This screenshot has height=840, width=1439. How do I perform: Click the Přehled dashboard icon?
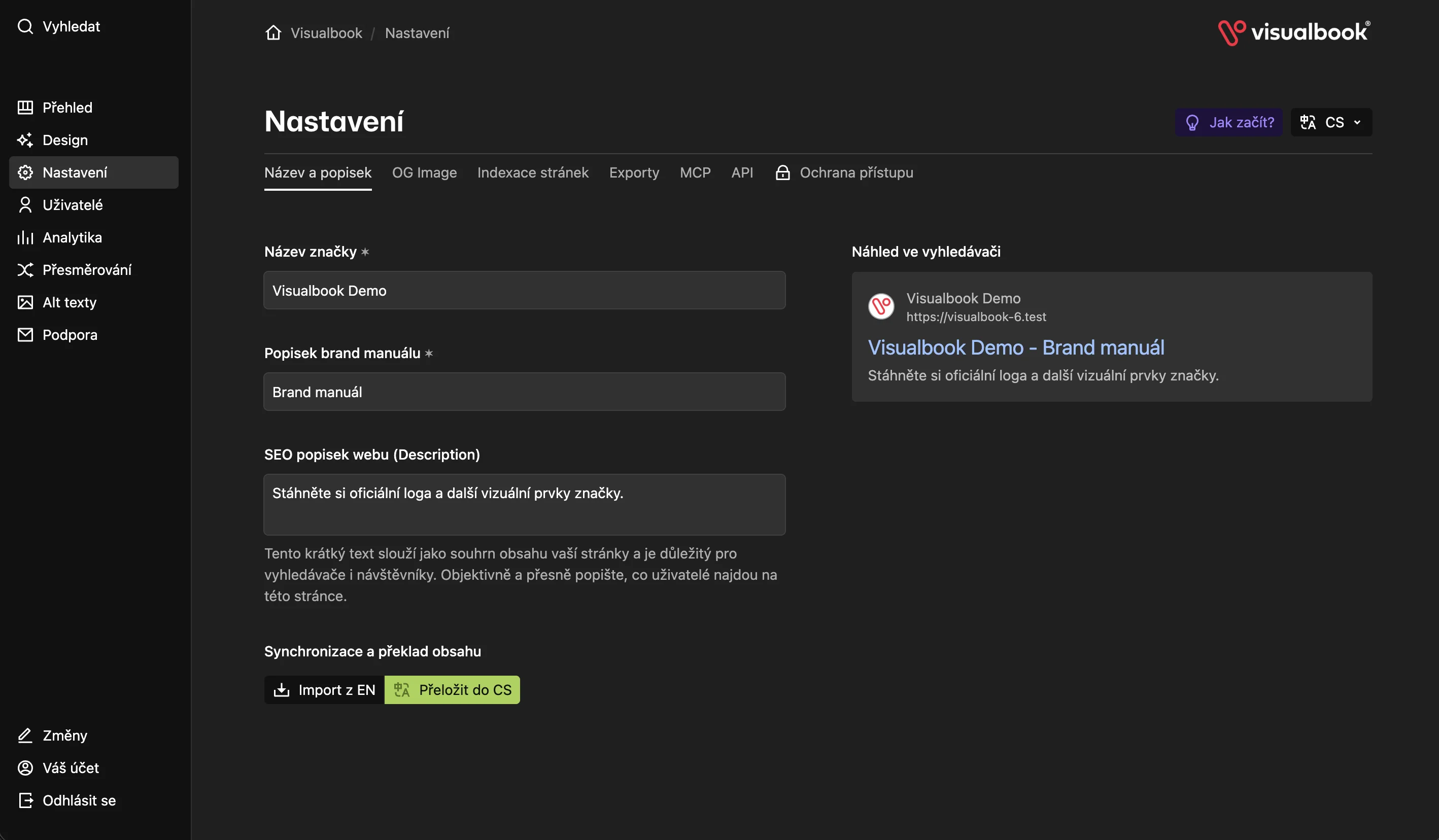(25, 108)
